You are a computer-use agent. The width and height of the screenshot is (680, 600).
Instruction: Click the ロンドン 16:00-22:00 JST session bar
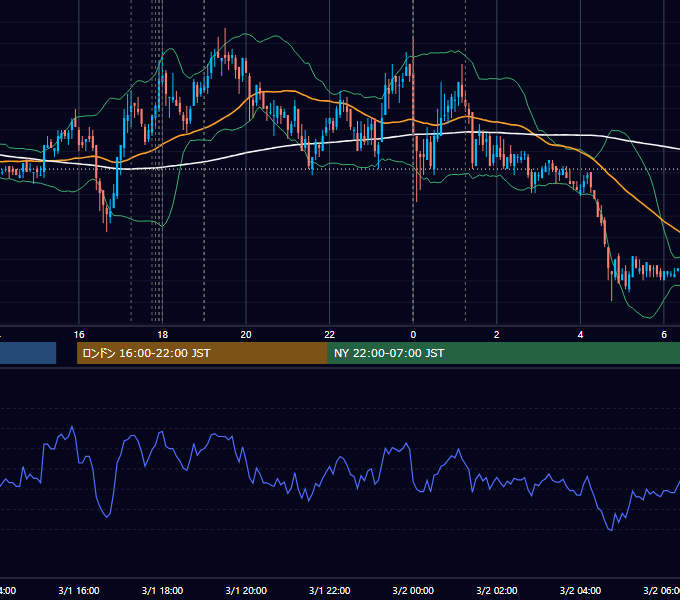202,353
